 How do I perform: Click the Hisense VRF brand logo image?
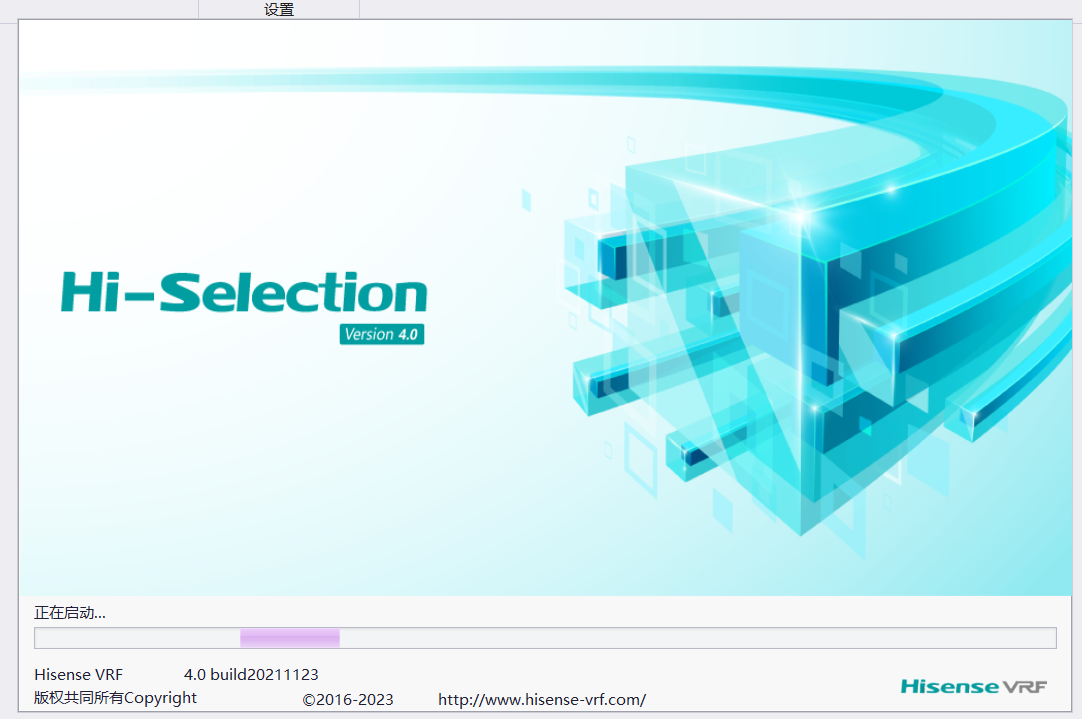coord(974,687)
